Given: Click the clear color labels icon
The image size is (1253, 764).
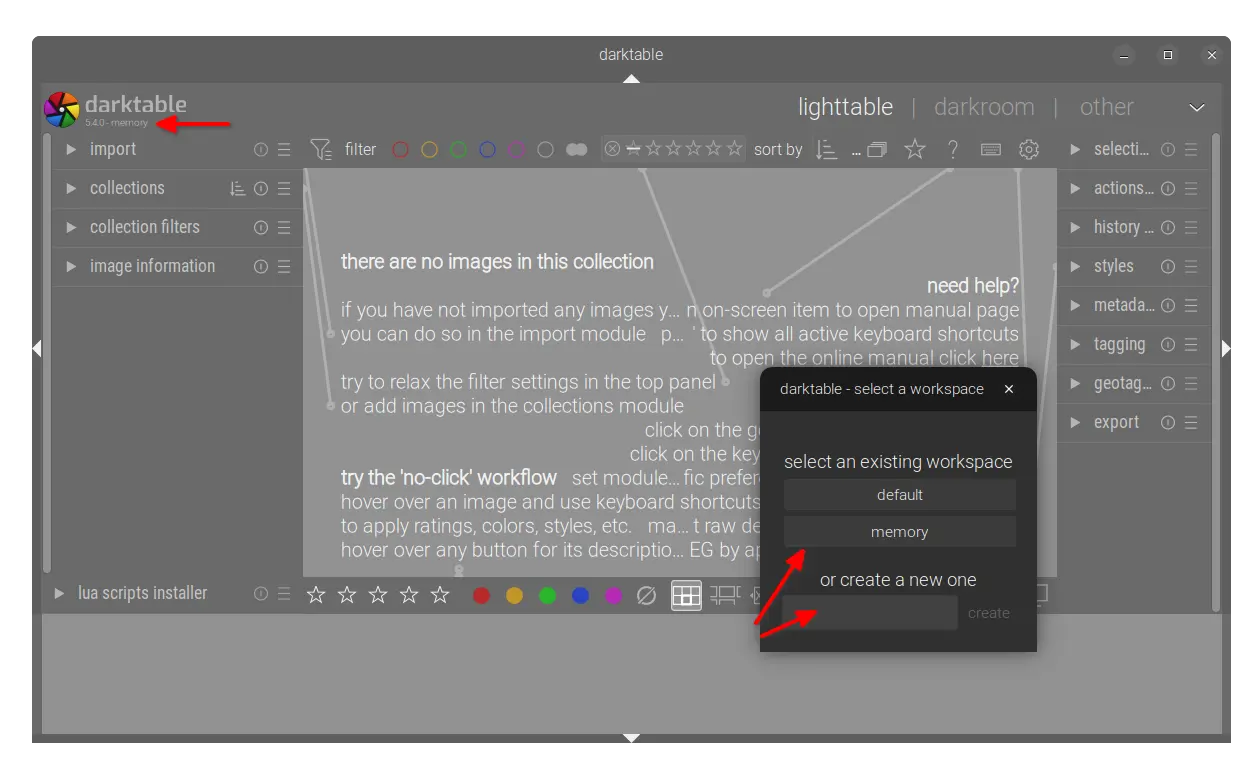Looking at the screenshot, I should tap(647, 596).
